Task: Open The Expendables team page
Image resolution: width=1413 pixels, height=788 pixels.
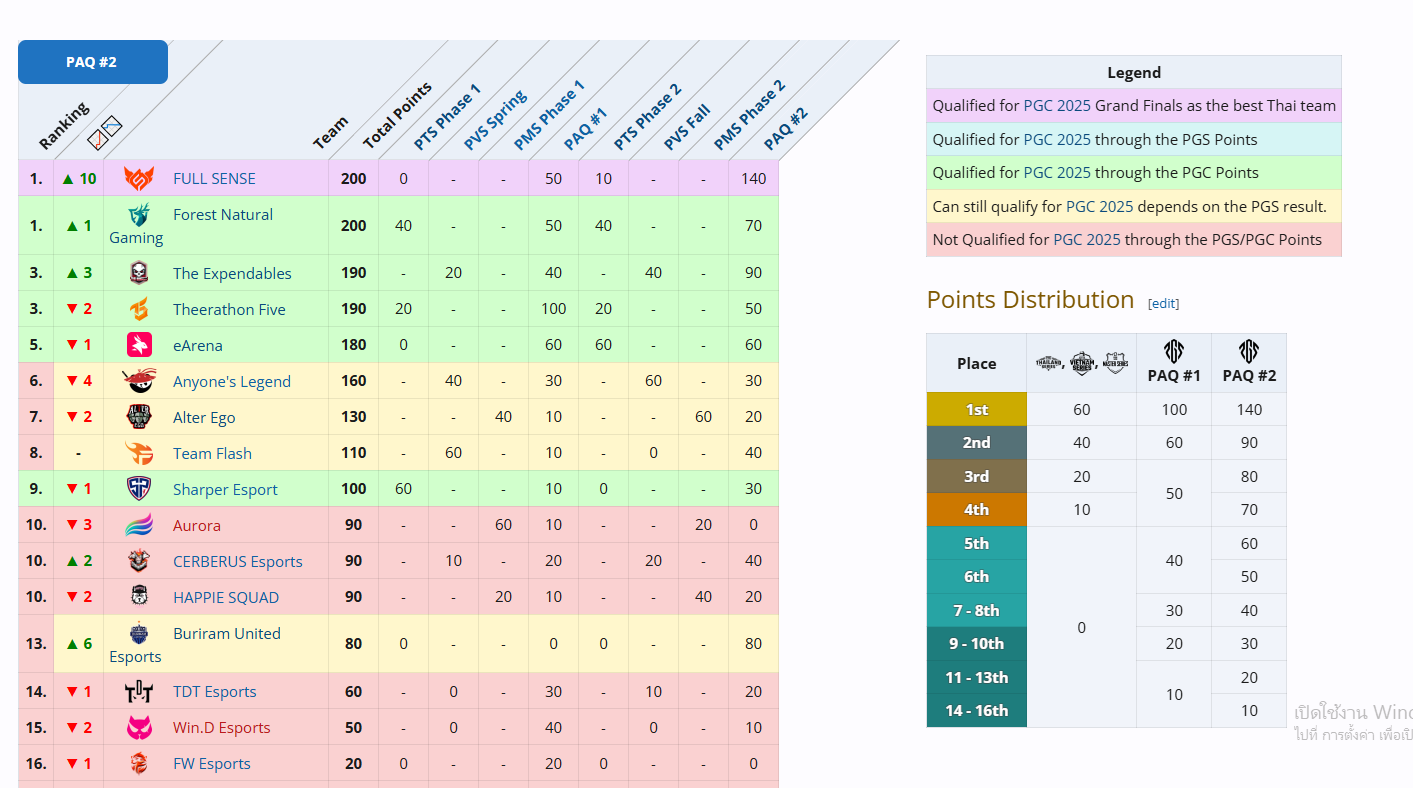Action: point(232,273)
